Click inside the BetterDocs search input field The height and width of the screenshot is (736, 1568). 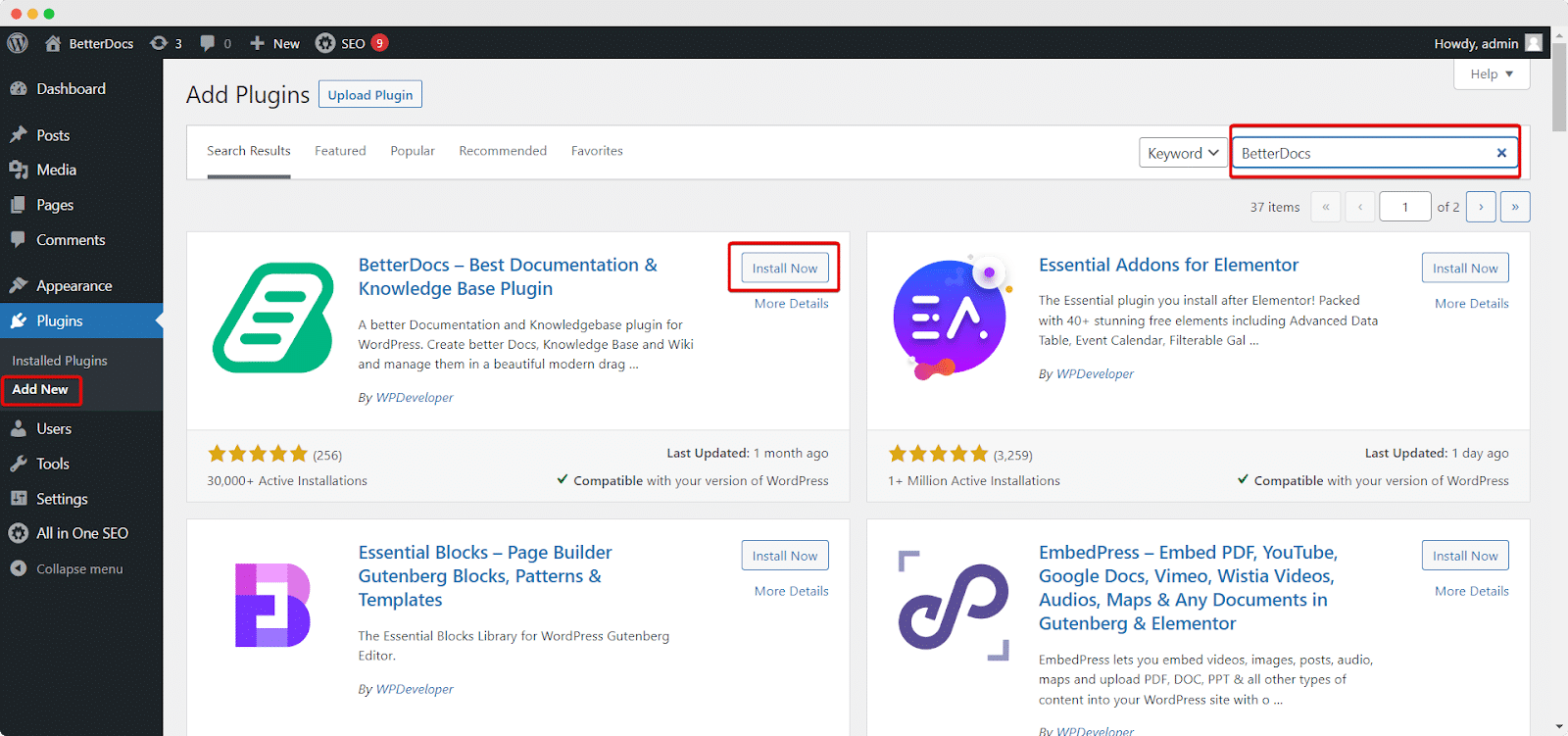pyautogui.click(x=1362, y=153)
